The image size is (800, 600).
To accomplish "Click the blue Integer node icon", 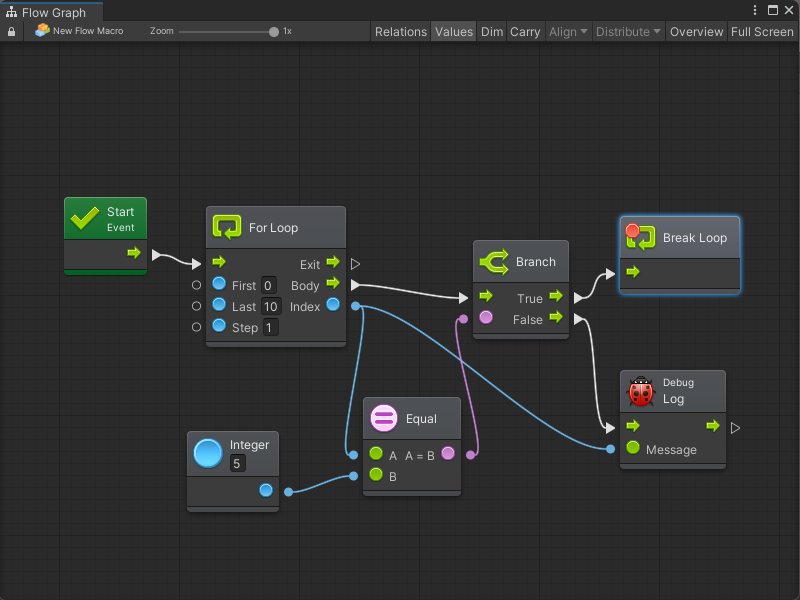I will pyautogui.click(x=208, y=453).
